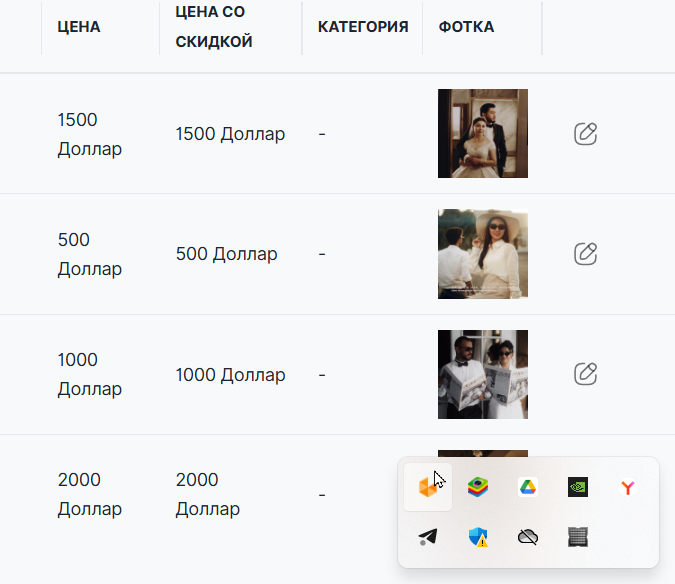Open Yandex Browser tray icon
Image resolution: width=675 pixels, height=584 pixels.
click(628, 487)
